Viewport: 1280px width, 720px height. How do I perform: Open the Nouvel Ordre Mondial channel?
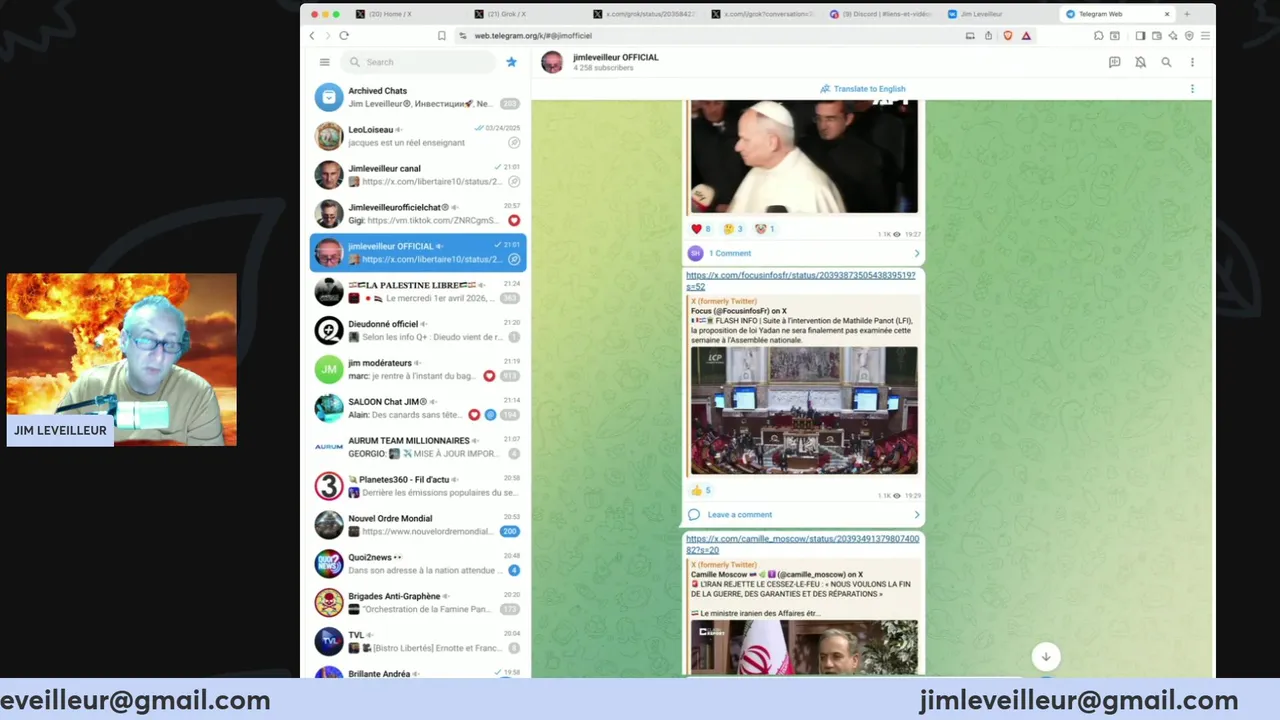tap(418, 525)
